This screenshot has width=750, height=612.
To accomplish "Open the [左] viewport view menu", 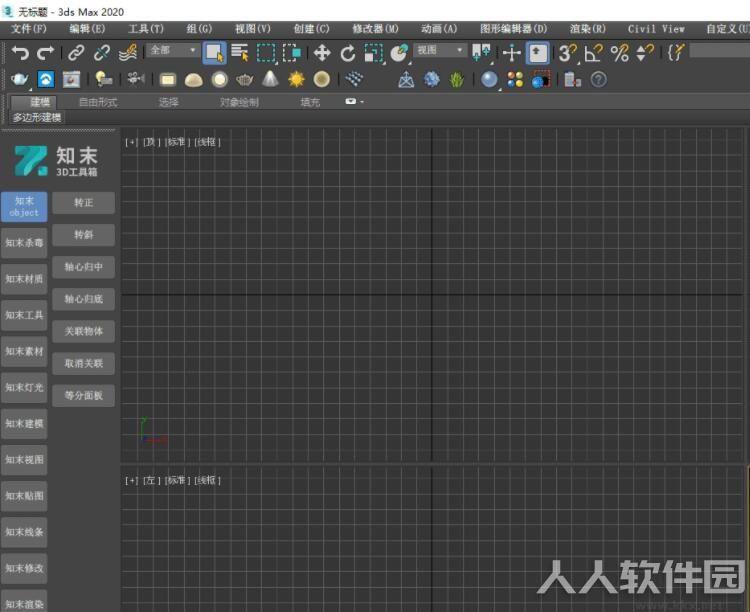I will pos(151,480).
